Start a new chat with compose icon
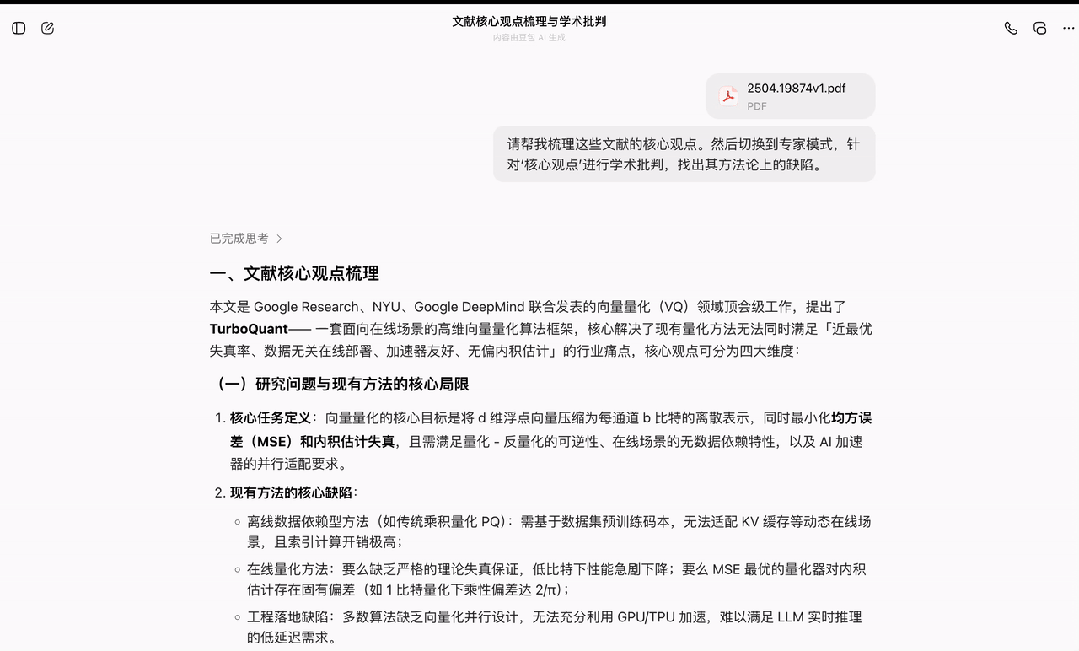Screen dimensions: 1079x651 (47, 28)
